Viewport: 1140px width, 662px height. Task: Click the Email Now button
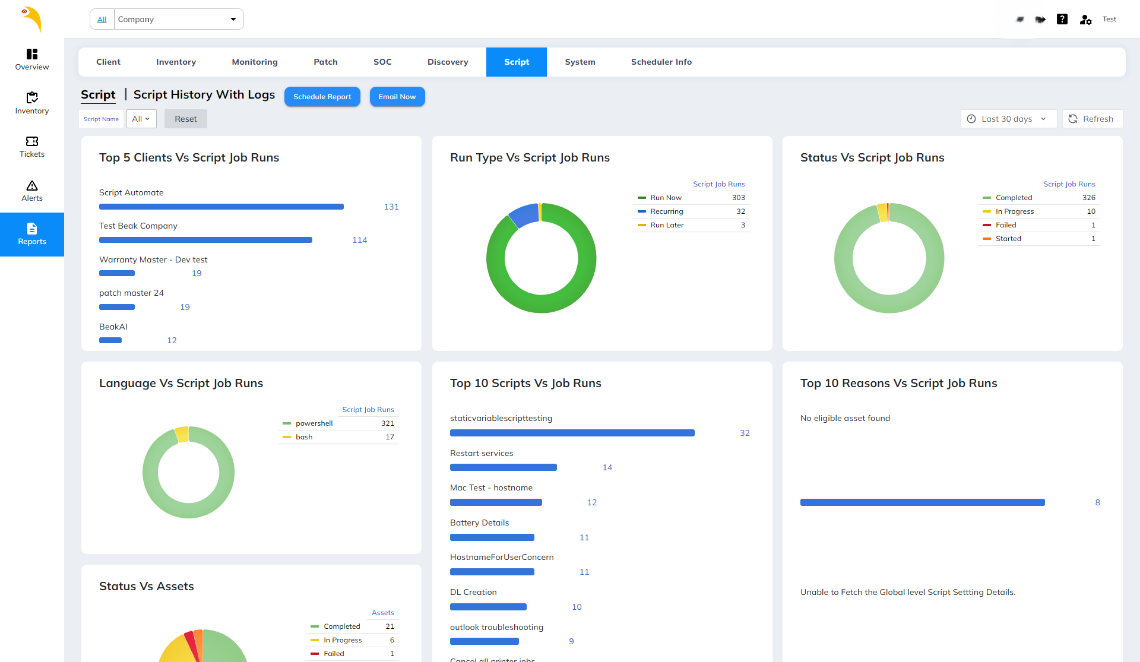397,97
